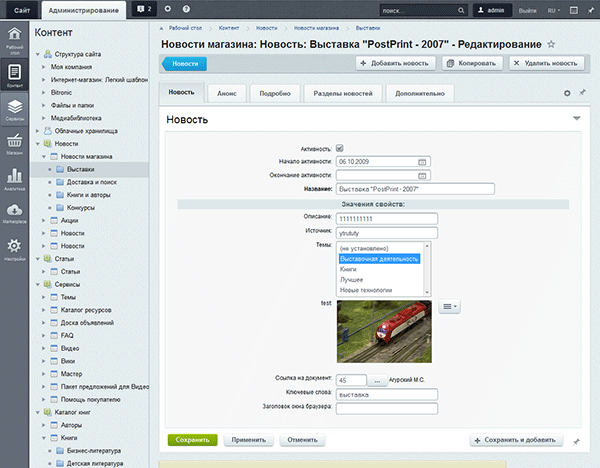This screenshot has height=468, width=600.
Task: Click the green Сохранить button
Action: (x=192, y=439)
